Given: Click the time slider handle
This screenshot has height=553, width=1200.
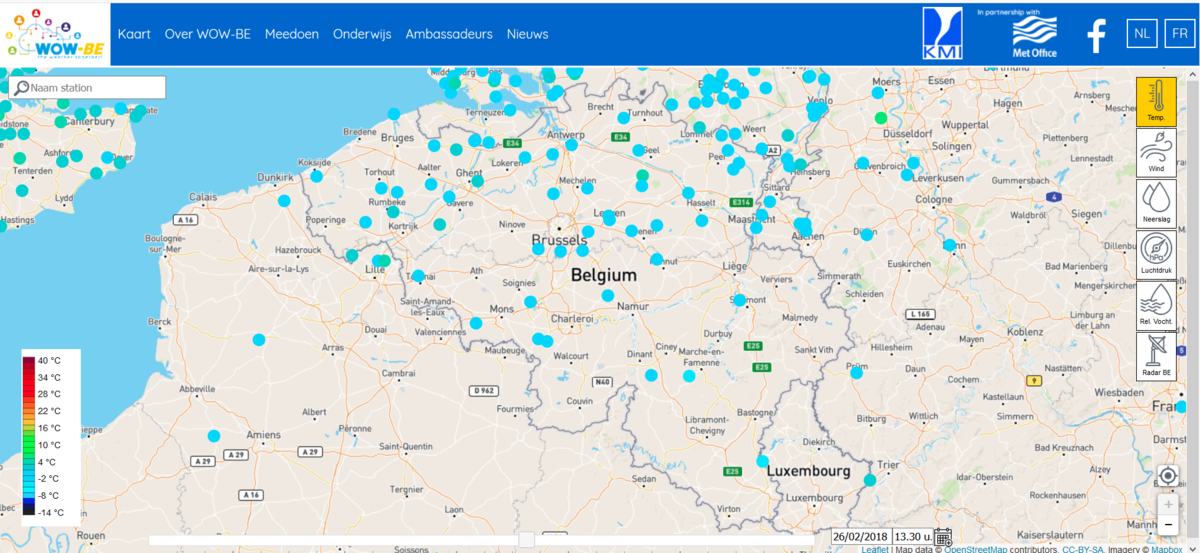Looking at the screenshot, I should [526, 540].
